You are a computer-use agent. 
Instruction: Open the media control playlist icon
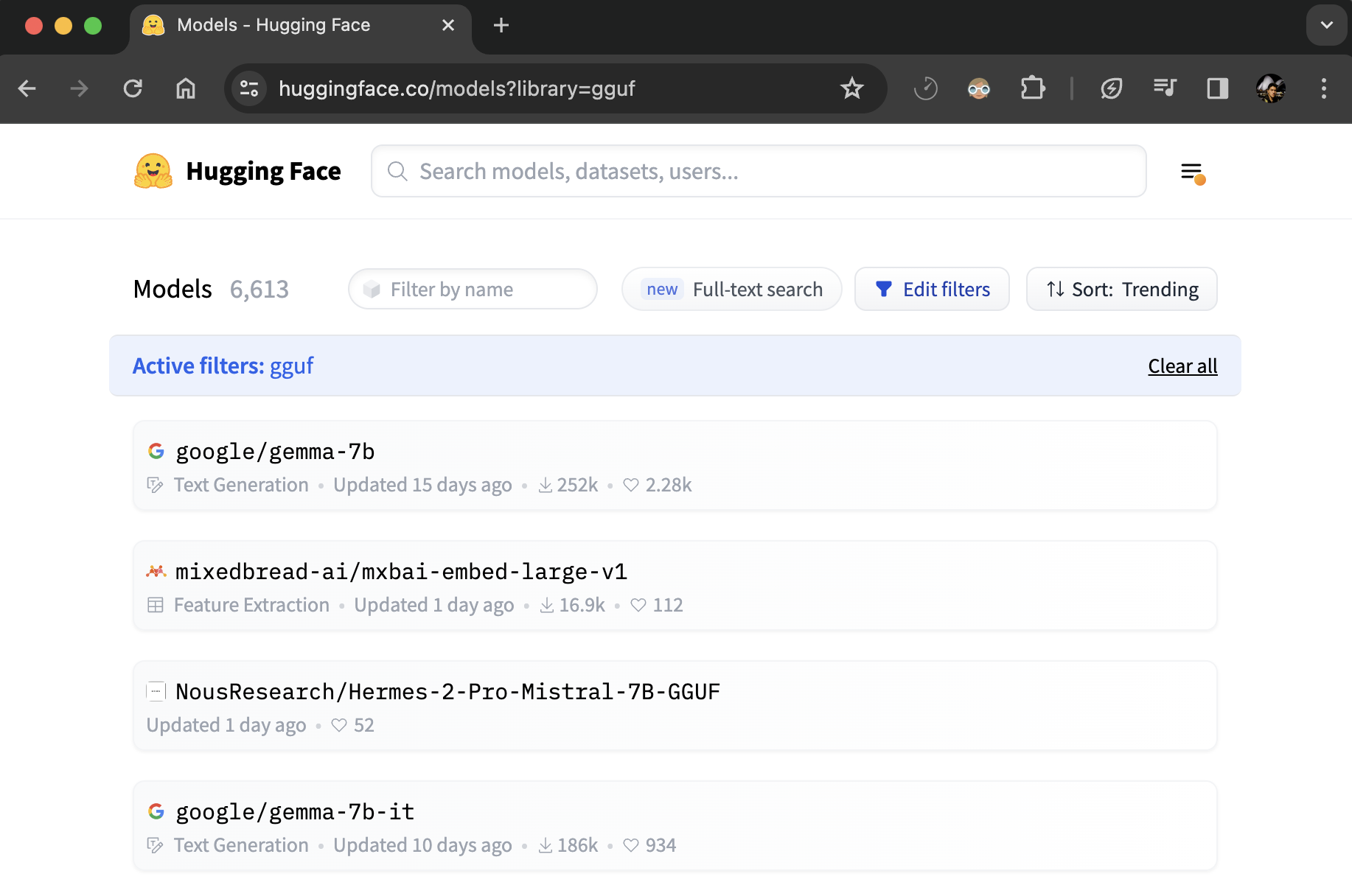(1165, 88)
